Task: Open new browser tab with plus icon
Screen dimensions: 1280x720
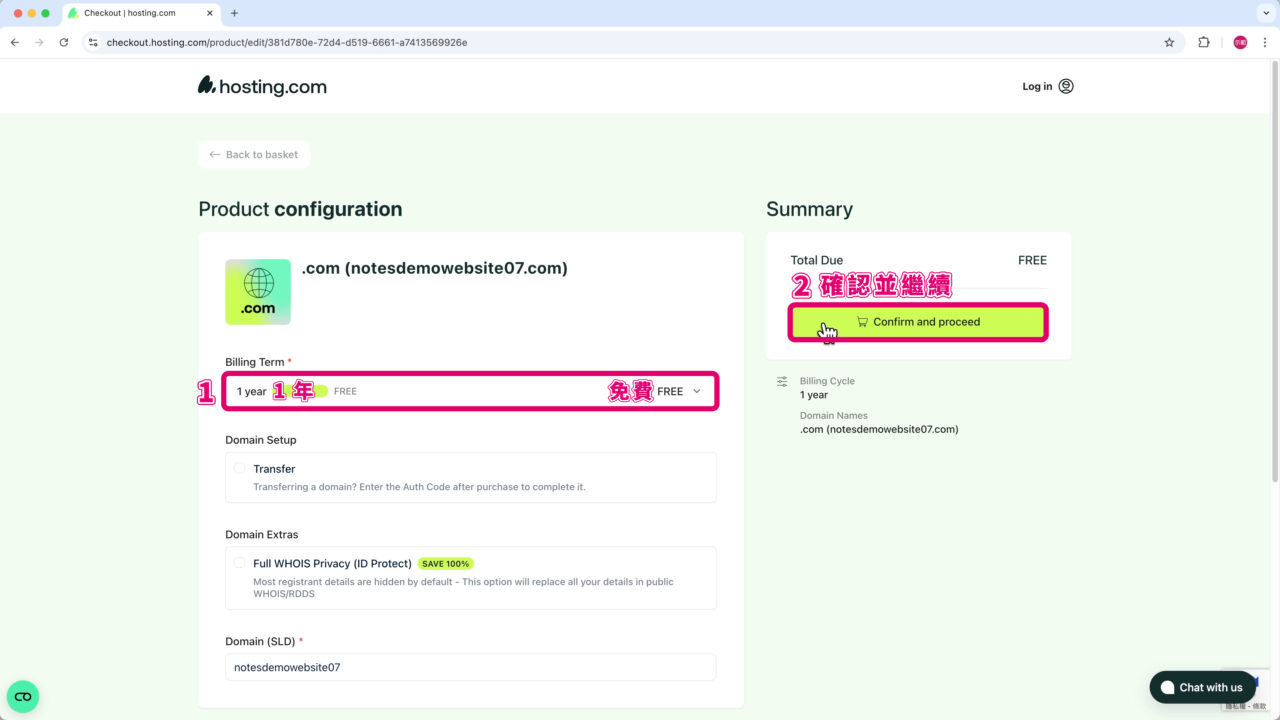Action: [234, 13]
